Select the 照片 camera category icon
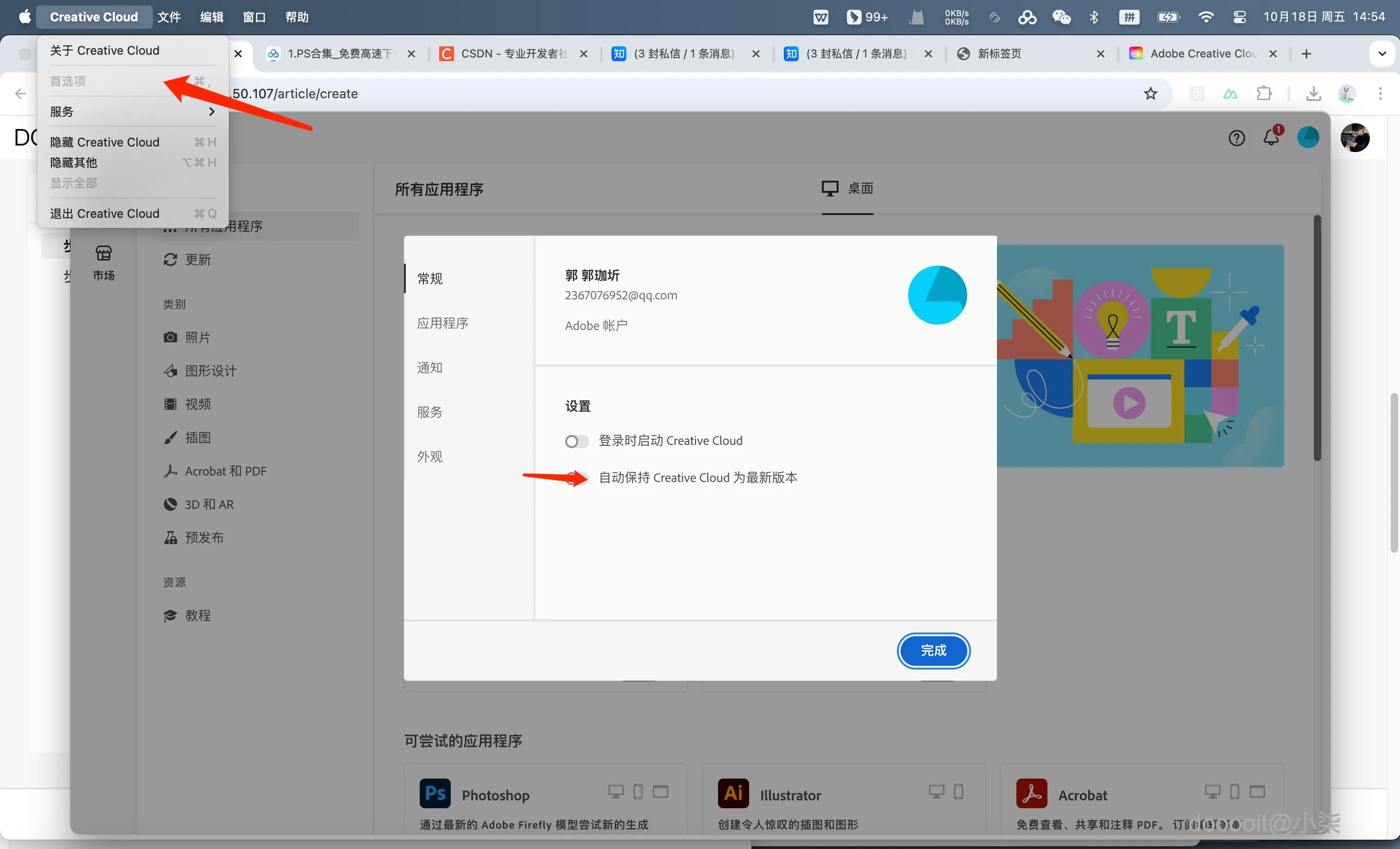This screenshot has height=849, width=1400. click(170, 336)
